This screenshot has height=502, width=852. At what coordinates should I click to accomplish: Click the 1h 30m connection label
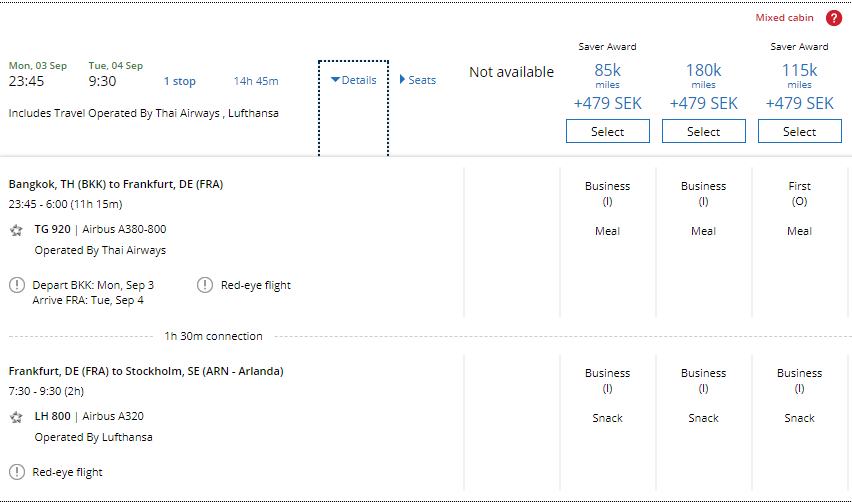(x=213, y=336)
